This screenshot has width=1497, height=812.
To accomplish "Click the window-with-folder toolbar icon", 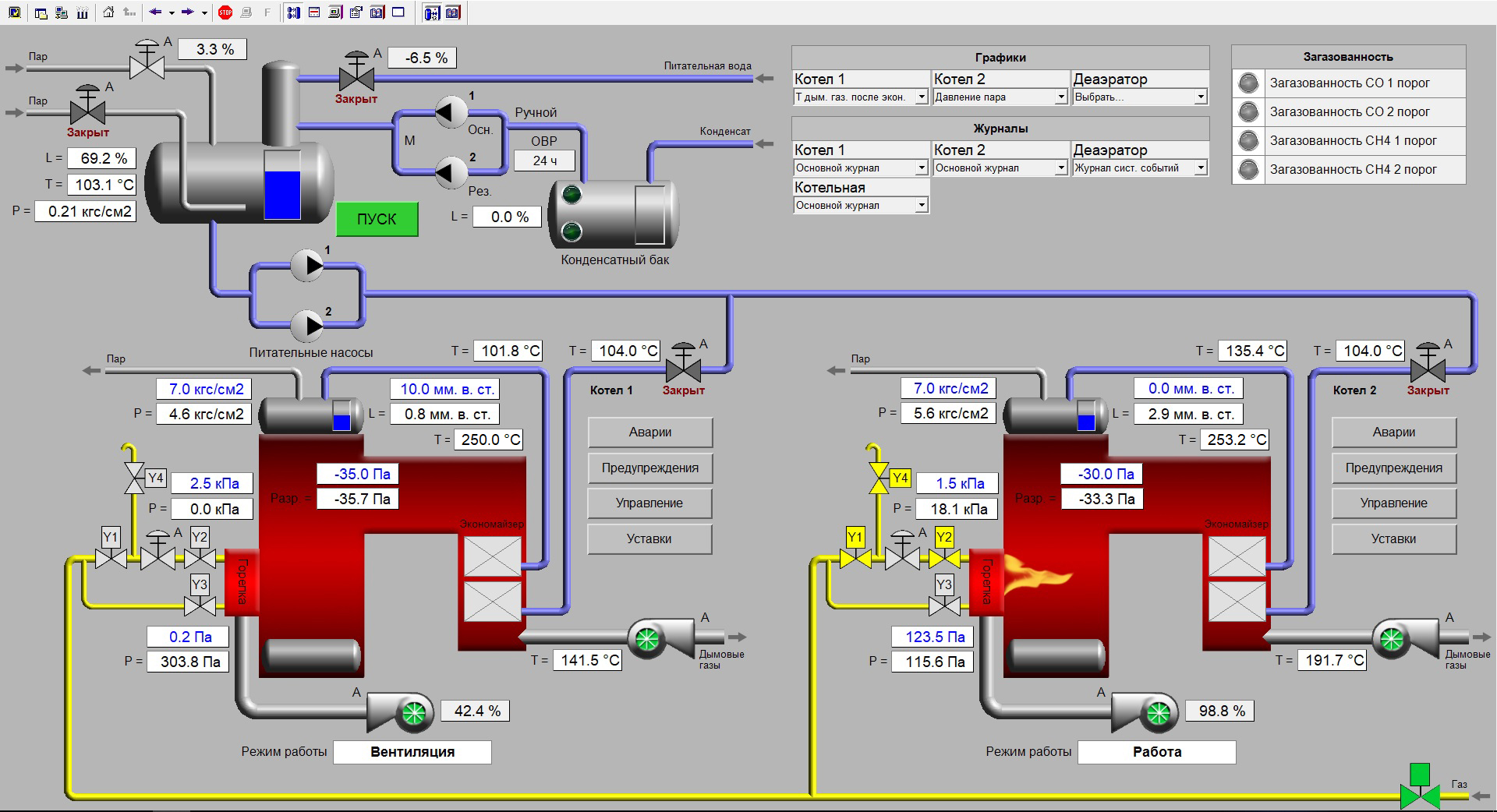I will pos(41,13).
